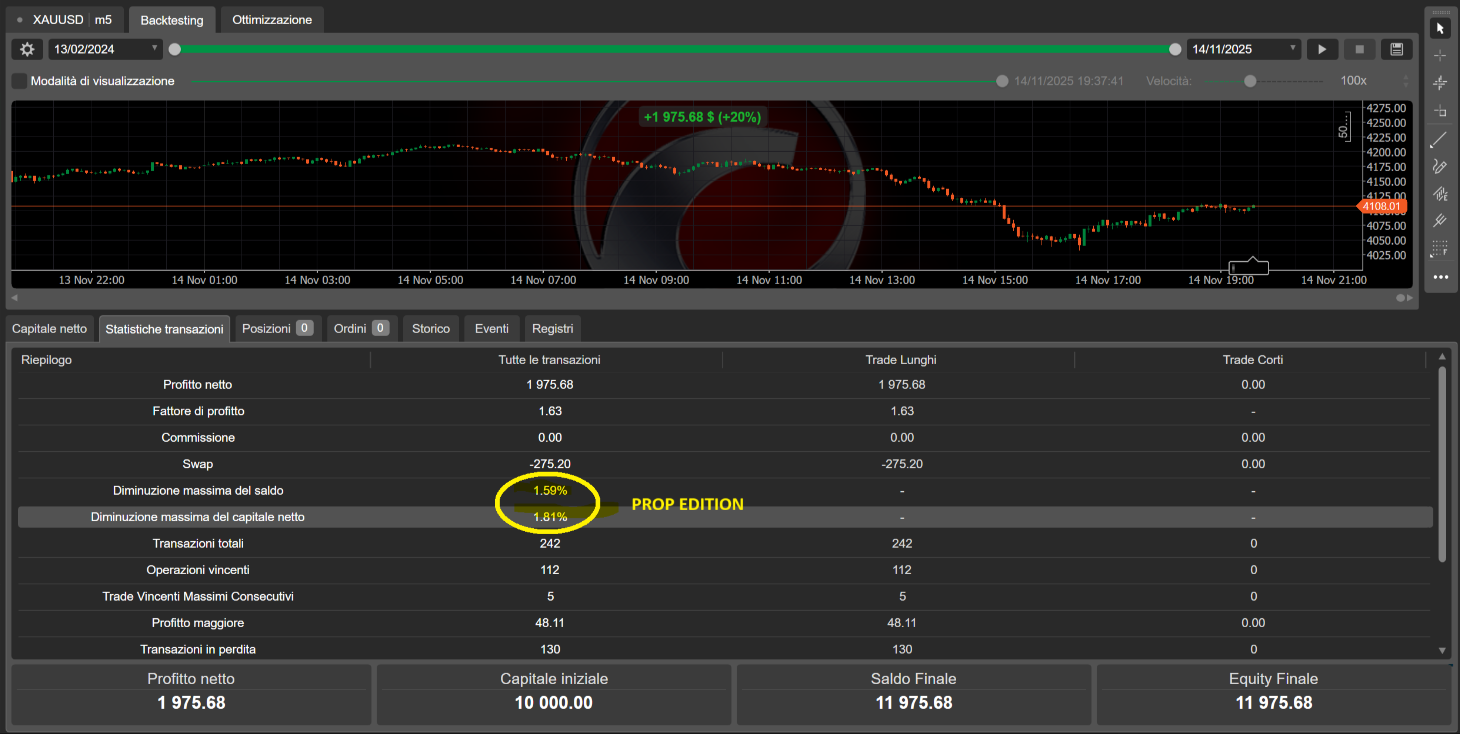Switch to the Storico tab

431,329
